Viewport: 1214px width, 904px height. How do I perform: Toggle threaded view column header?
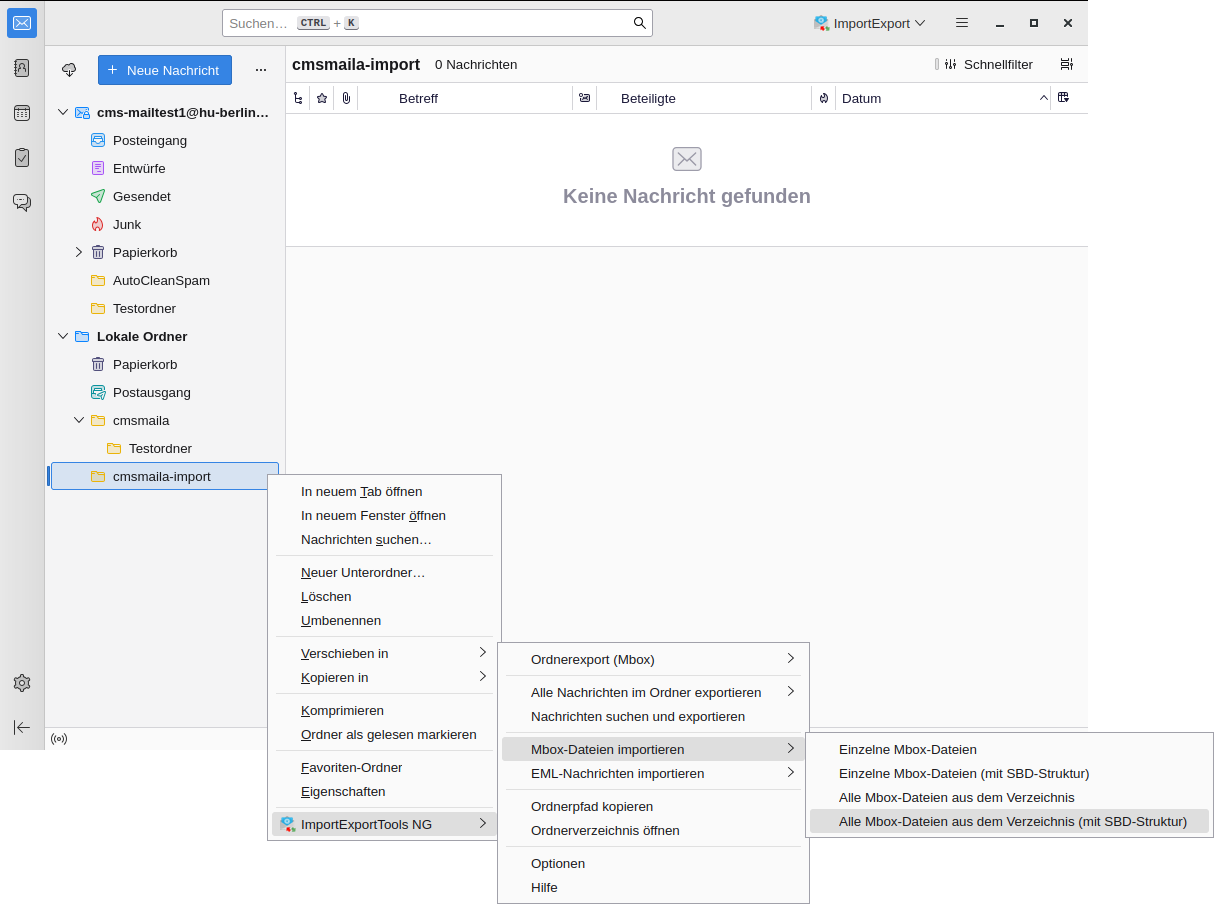pyautogui.click(x=298, y=98)
